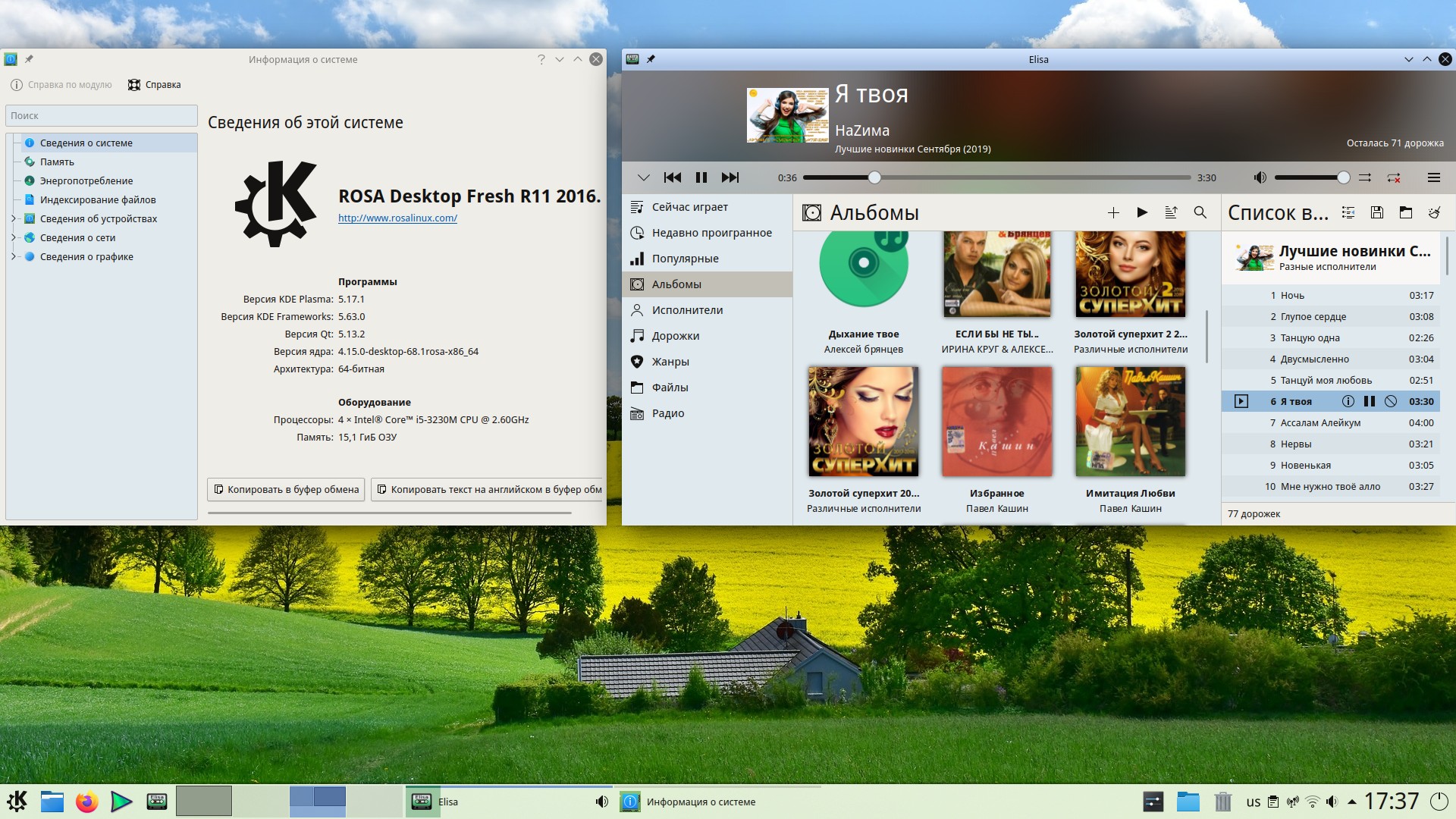The width and height of the screenshot is (1456, 819).
Task: Mute volume with the speaker icon
Action: point(1260,177)
